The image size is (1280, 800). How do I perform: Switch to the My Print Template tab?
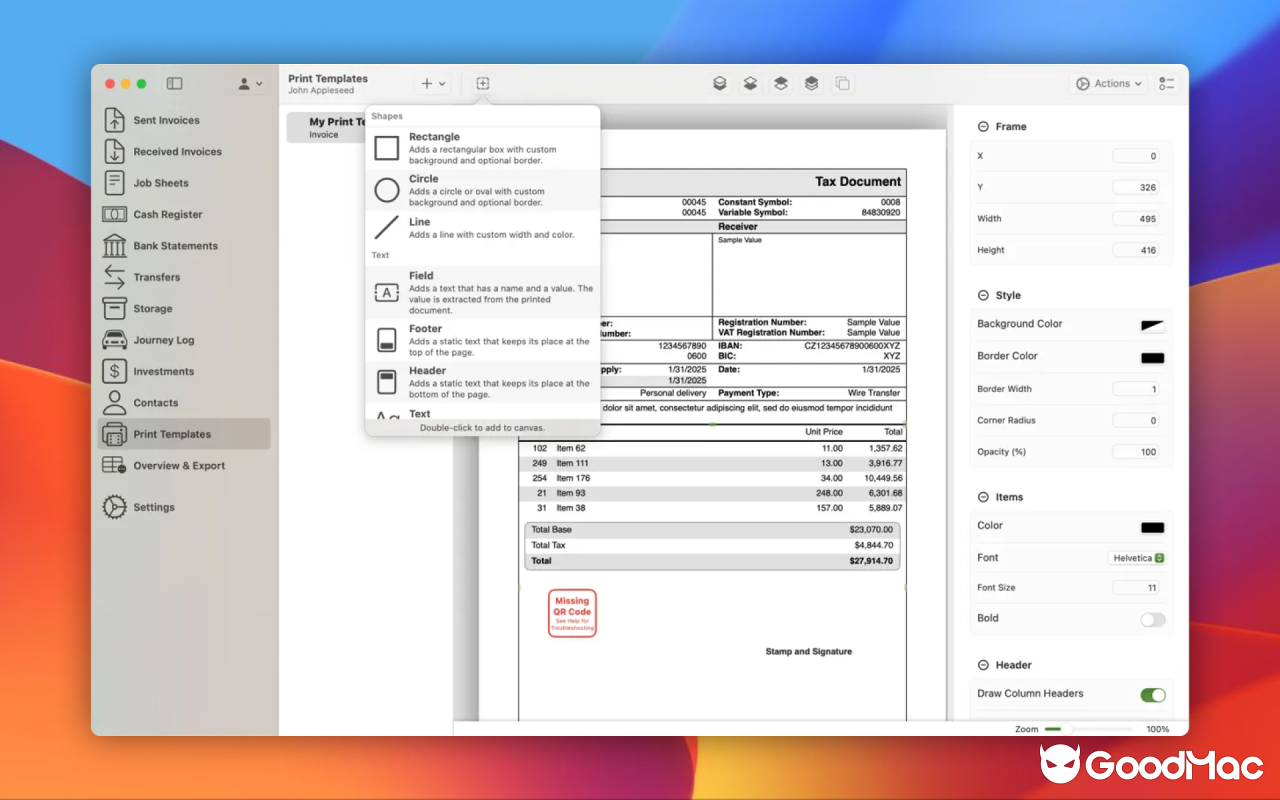(330, 126)
